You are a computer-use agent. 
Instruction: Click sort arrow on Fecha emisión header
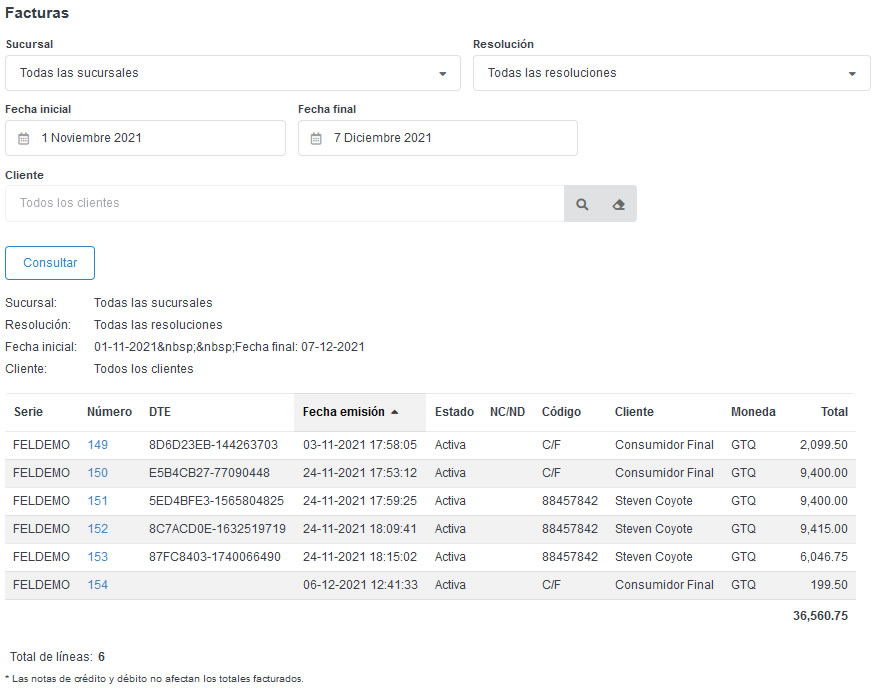tap(395, 412)
